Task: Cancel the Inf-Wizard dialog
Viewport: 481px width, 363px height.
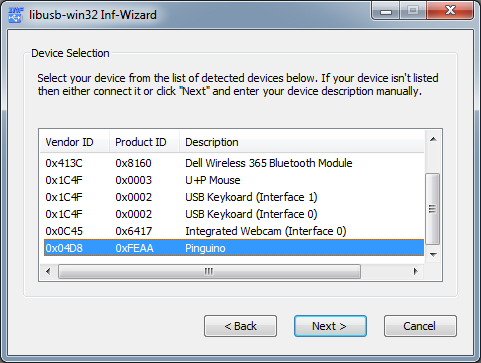Action: click(420, 326)
